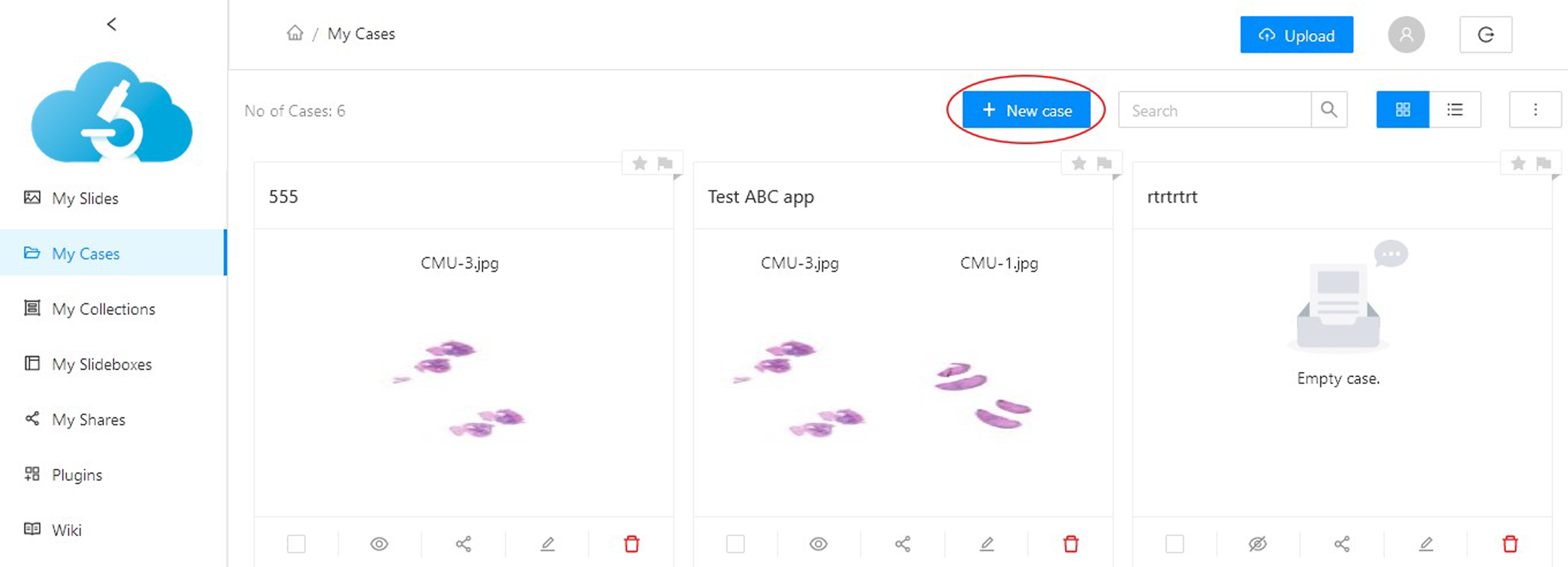The height and width of the screenshot is (567, 1568).
Task: Click the logout icon button
Action: pyautogui.click(x=1485, y=35)
